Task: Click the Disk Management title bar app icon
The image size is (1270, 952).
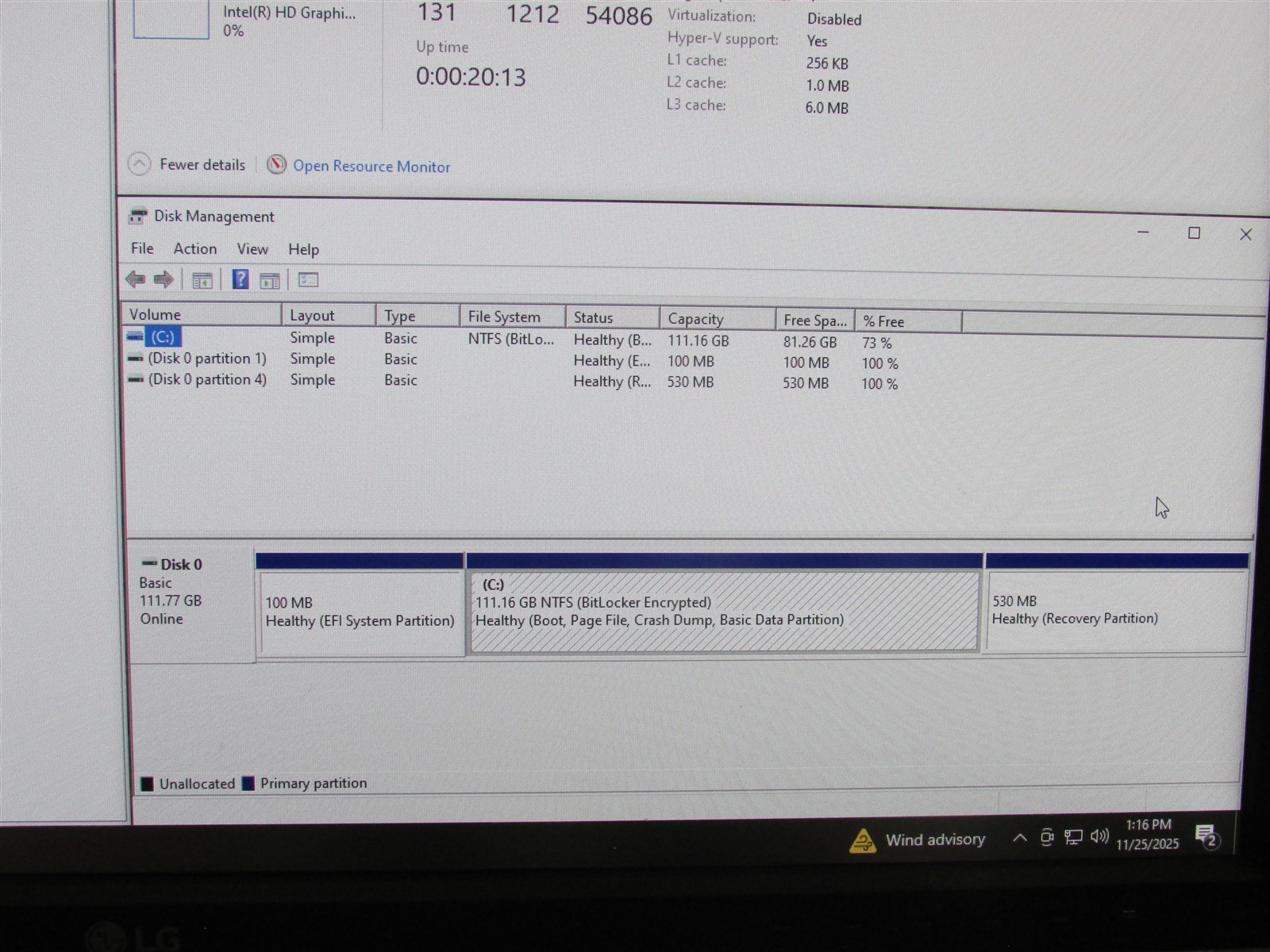Action: [138, 216]
